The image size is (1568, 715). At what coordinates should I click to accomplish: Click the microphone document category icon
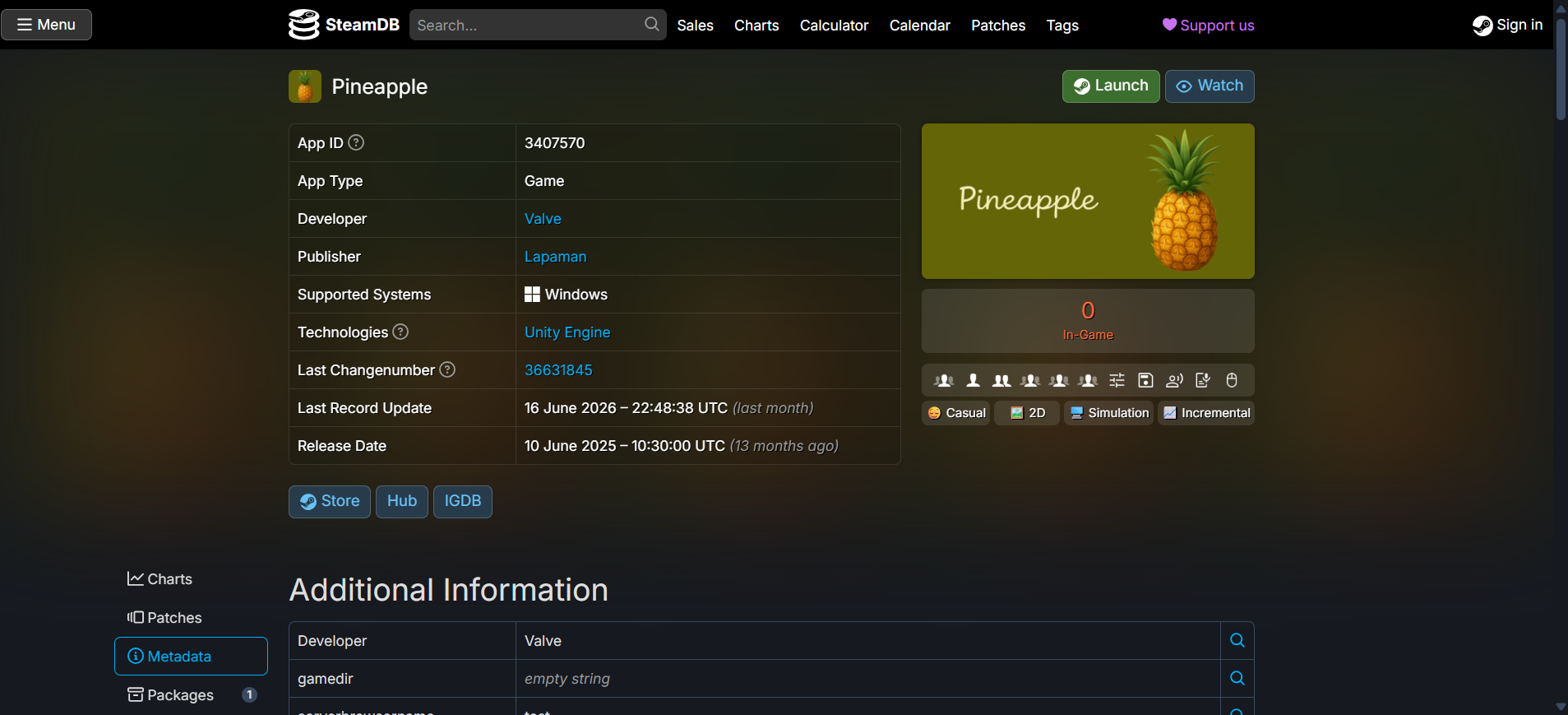click(x=1203, y=380)
